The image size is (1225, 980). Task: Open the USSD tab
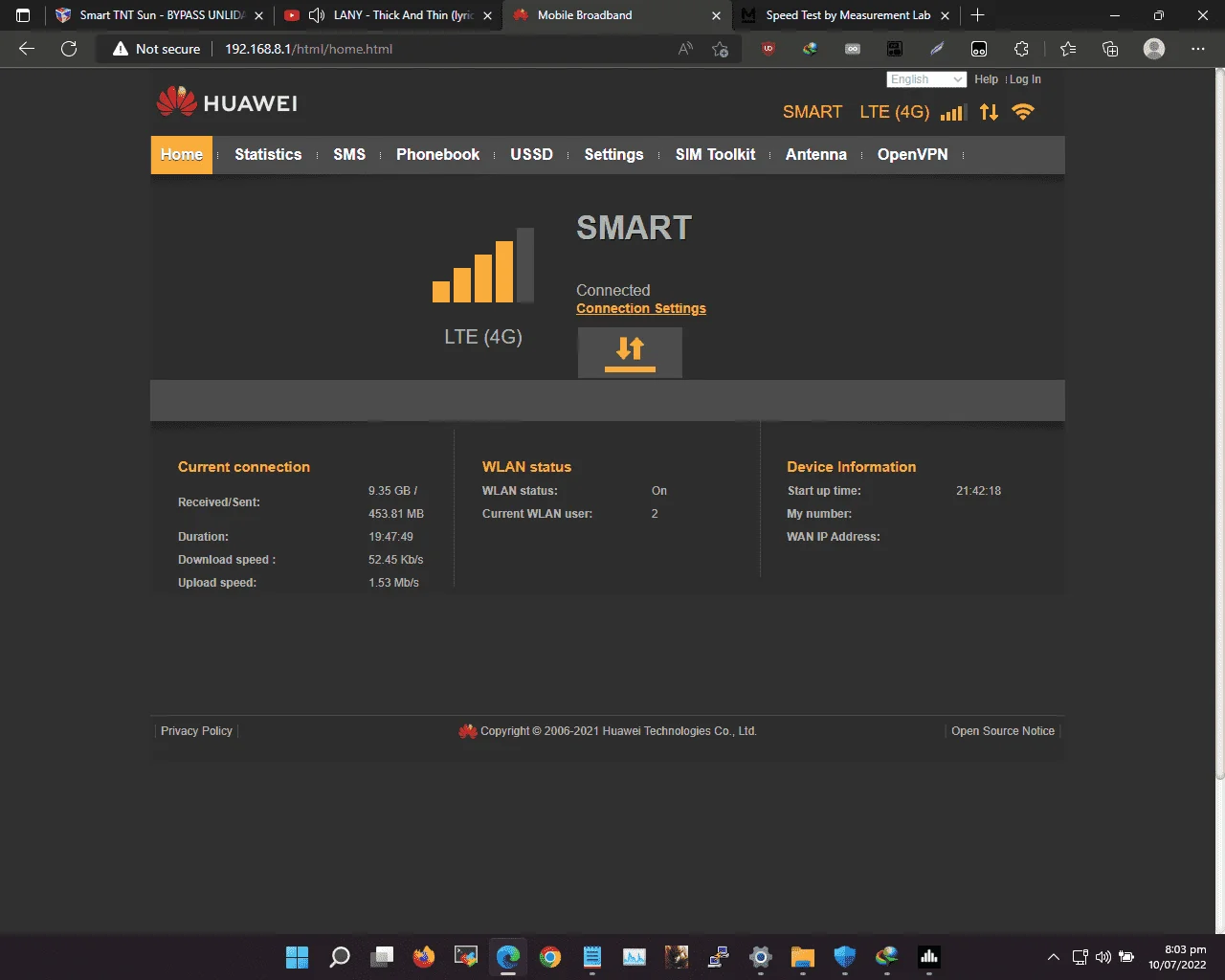click(532, 155)
